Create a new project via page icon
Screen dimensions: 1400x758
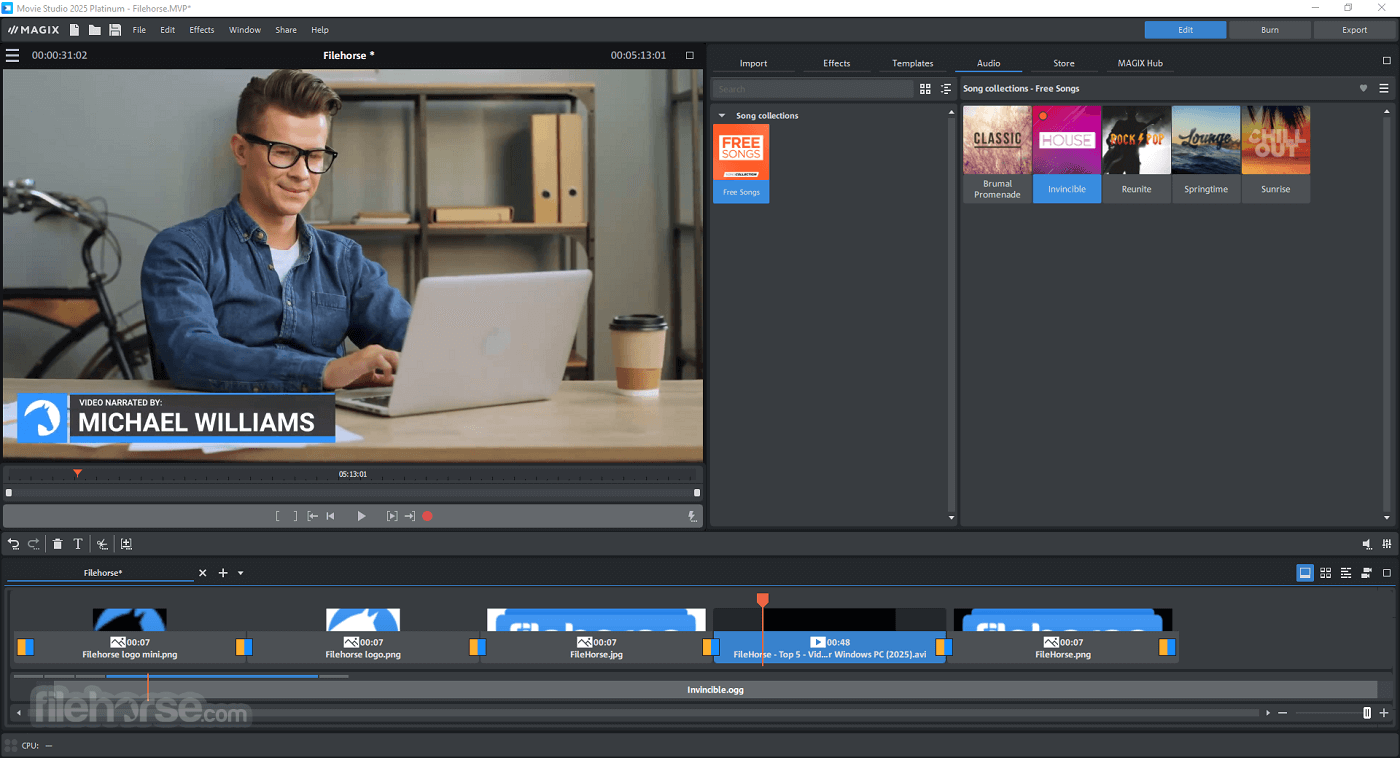coord(75,30)
